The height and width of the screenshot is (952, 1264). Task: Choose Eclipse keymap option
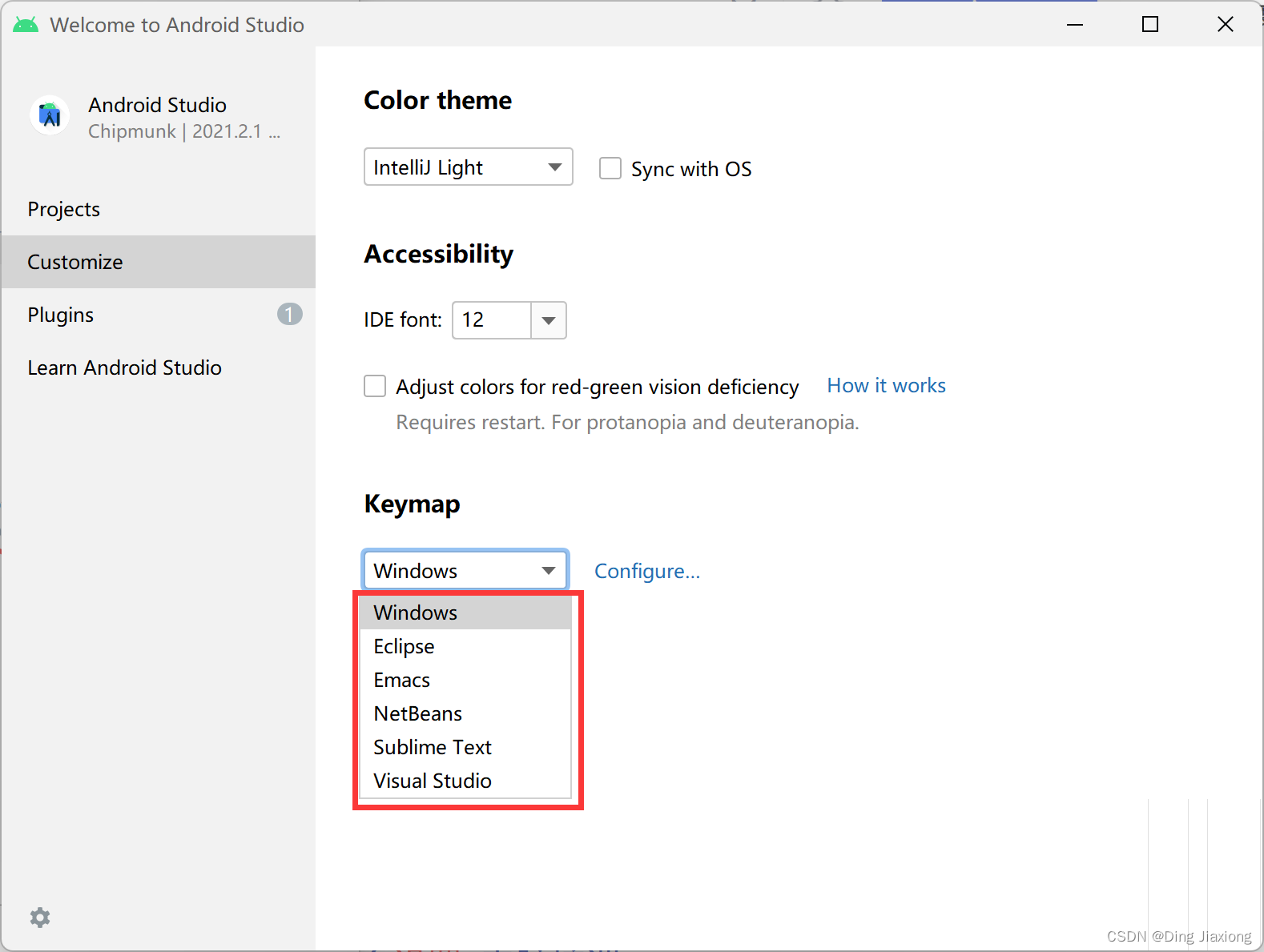pyautogui.click(x=465, y=646)
